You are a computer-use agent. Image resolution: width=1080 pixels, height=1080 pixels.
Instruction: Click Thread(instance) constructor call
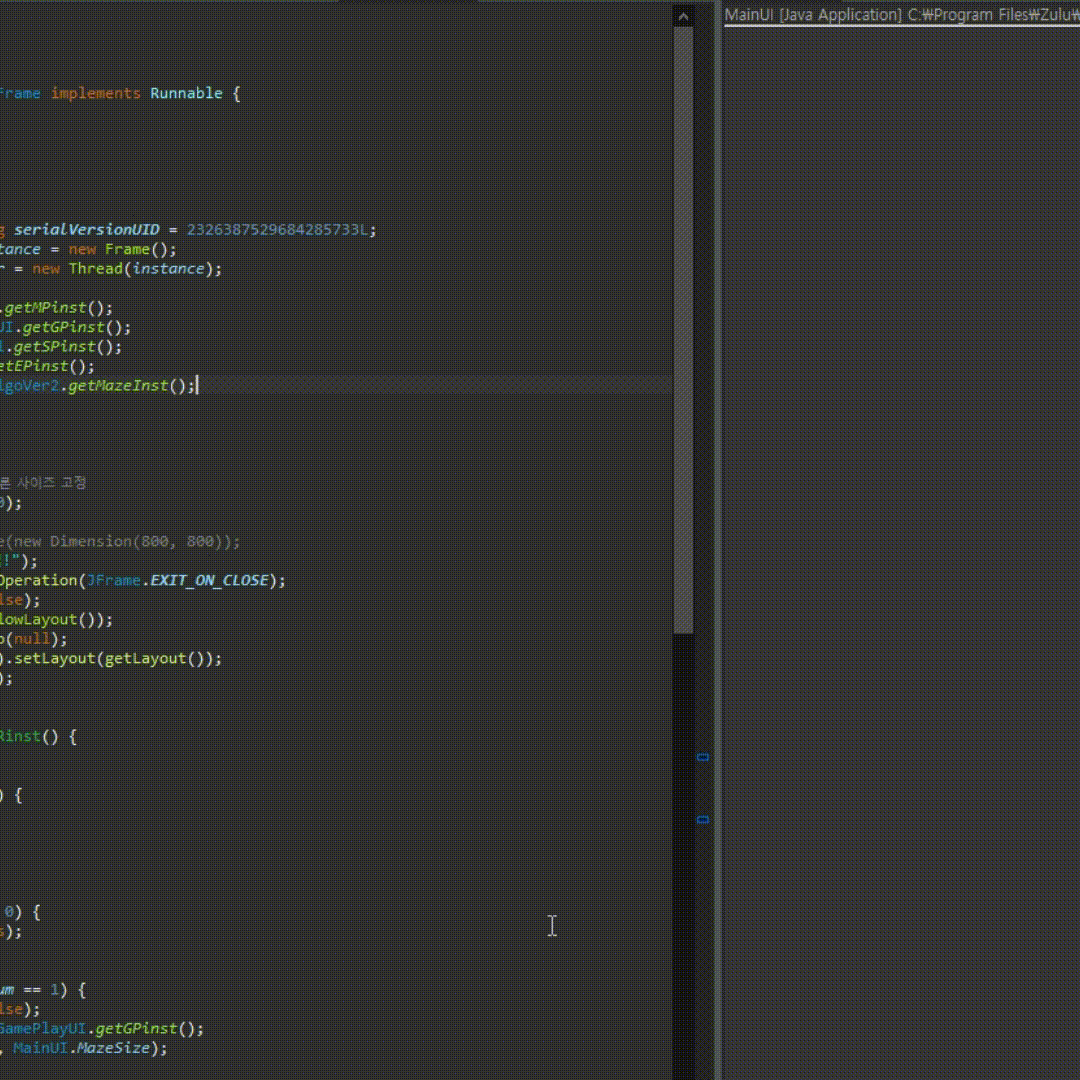(143, 269)
